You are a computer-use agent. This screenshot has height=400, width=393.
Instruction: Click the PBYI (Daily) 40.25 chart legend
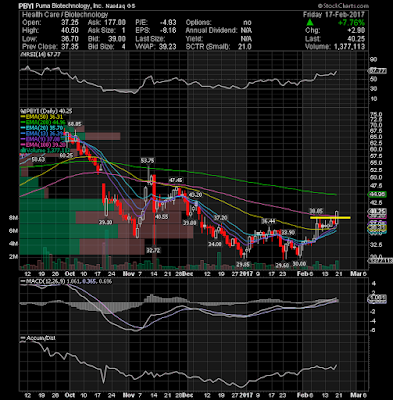click(46, 111)
